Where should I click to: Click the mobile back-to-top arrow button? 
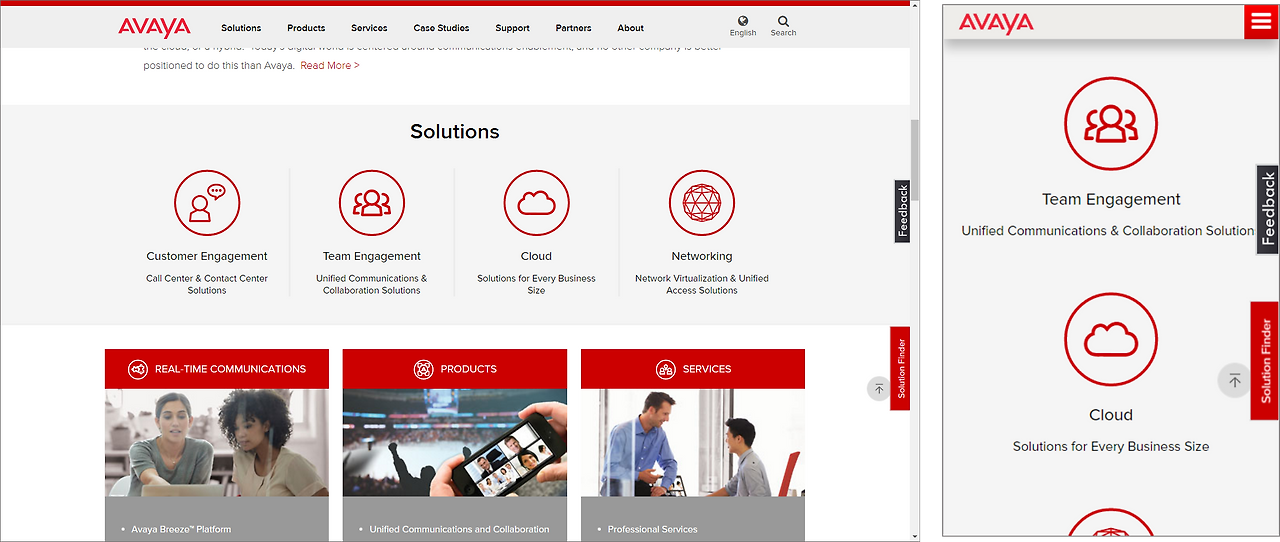point(1234,380)
